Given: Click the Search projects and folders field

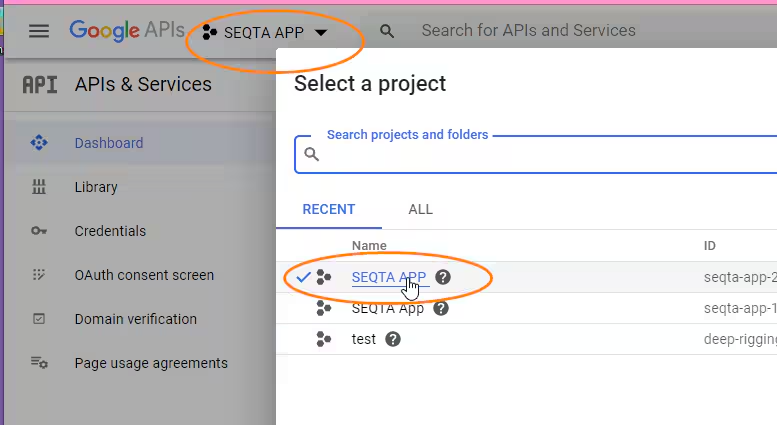Looking at the screenshot, I should click(536, 155).
